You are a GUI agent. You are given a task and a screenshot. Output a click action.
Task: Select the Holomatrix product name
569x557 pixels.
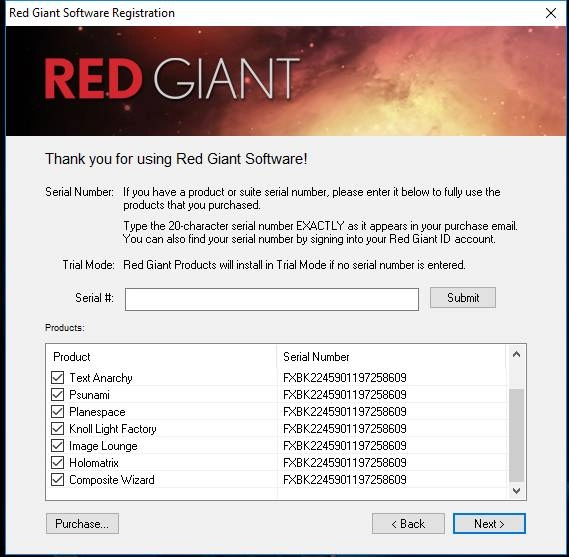click(x=94, y=463)
